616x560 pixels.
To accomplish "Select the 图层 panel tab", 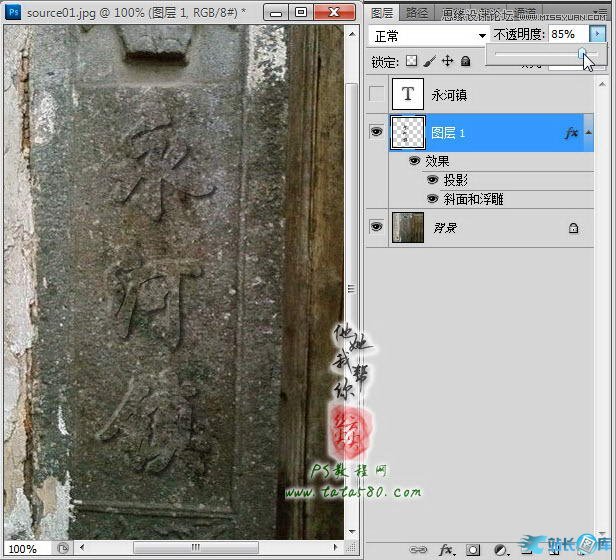I will tap(382, 13).
